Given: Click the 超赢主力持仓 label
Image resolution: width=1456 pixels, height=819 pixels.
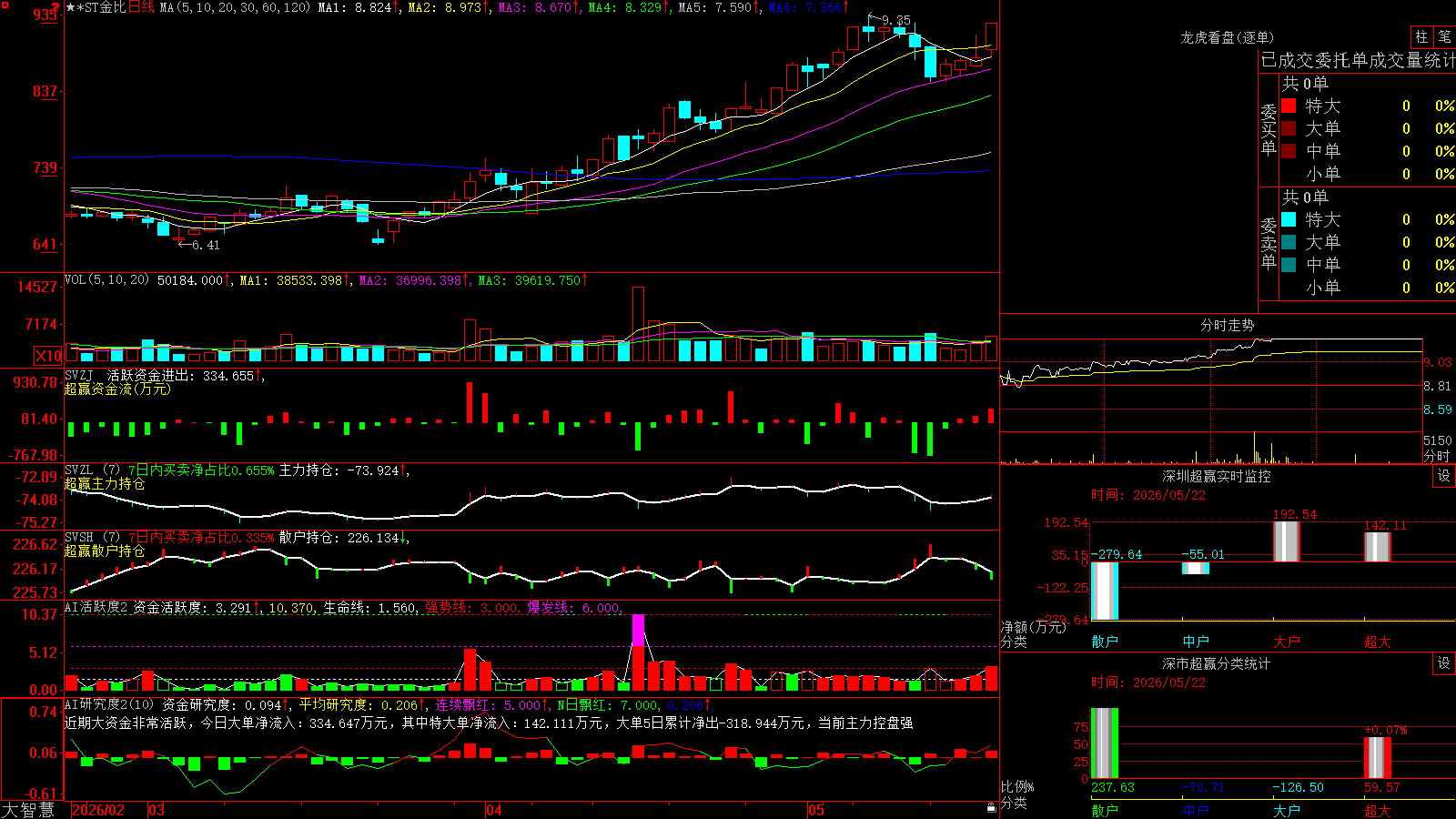Looking at the screenshot, I should (105, 483).
